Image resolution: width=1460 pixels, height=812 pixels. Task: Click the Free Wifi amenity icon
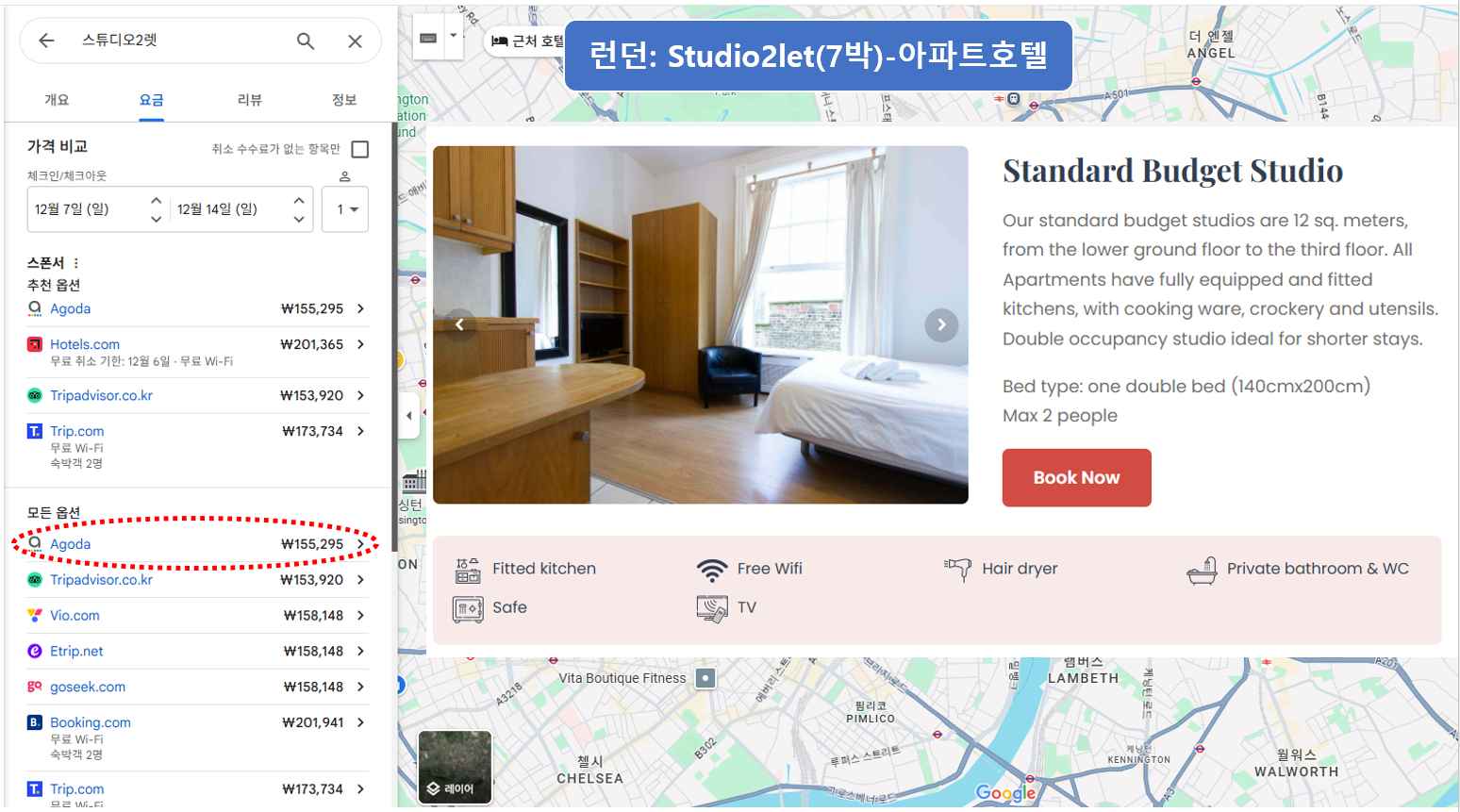[x=712, y=570]
